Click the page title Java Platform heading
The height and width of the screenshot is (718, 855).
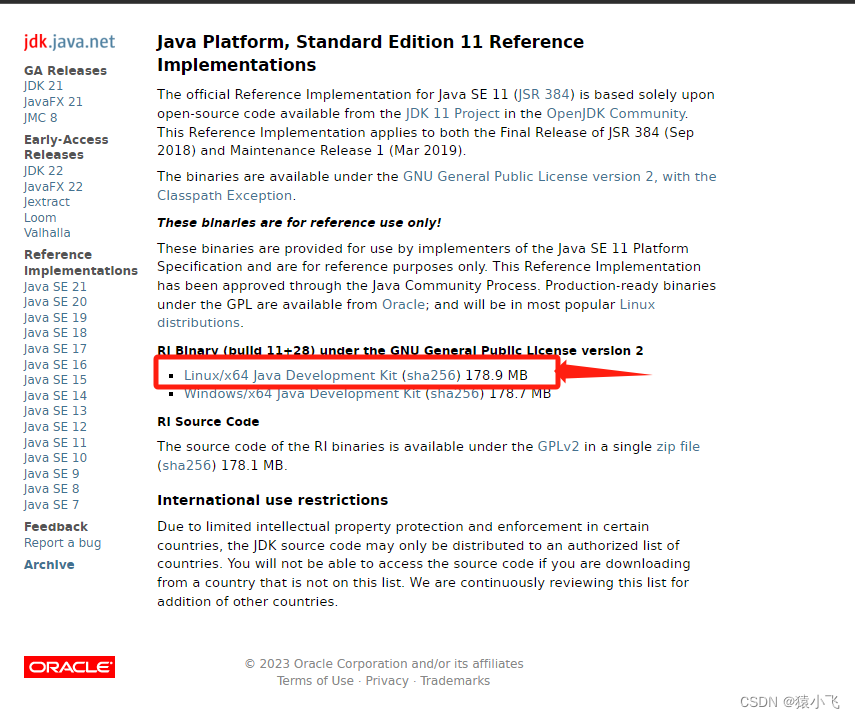click(370, 53)
